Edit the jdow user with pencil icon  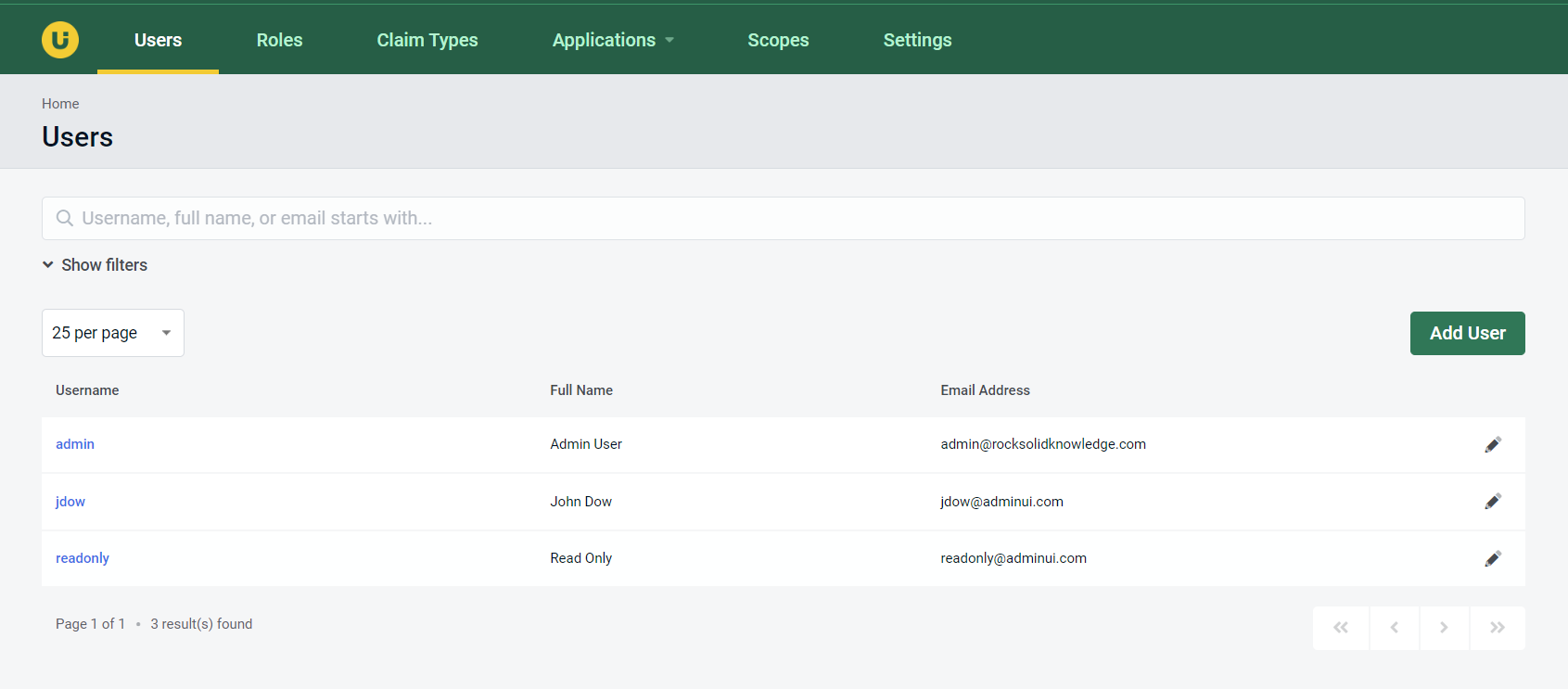click(x=1493, y=502)
